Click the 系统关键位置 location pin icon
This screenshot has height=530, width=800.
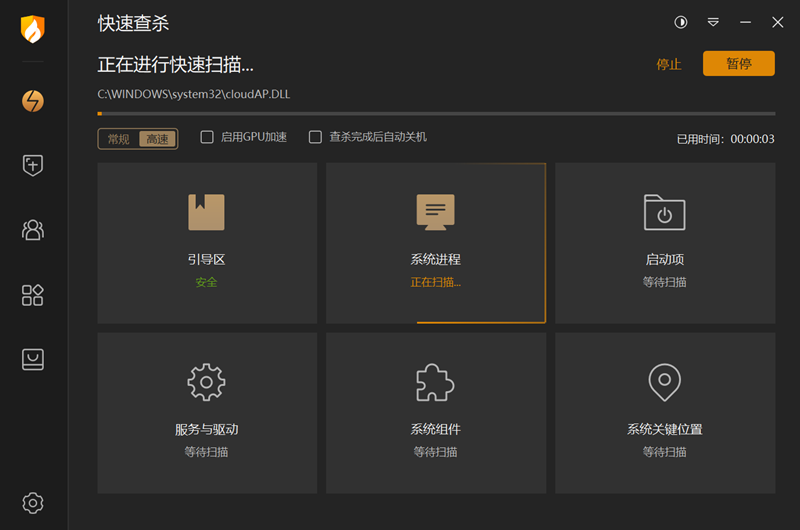click(x=665, y=382)
